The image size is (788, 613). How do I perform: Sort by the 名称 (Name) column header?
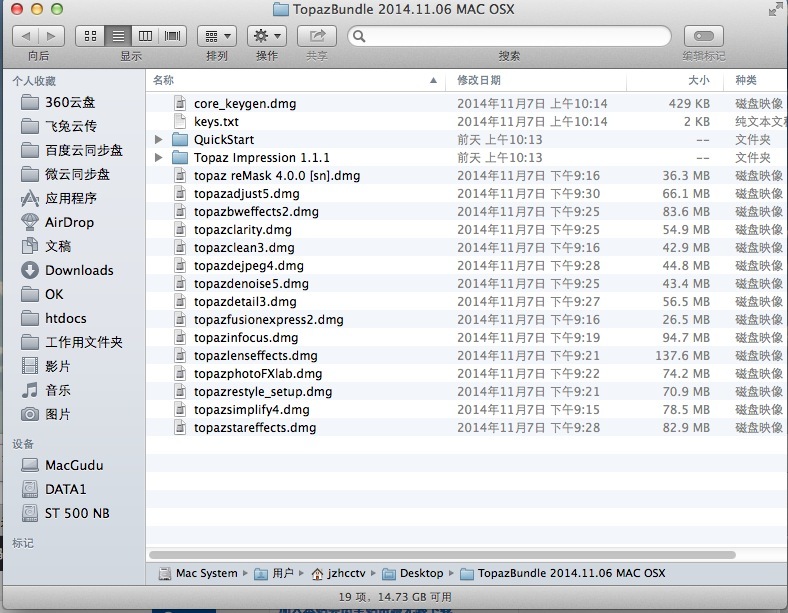296,80
